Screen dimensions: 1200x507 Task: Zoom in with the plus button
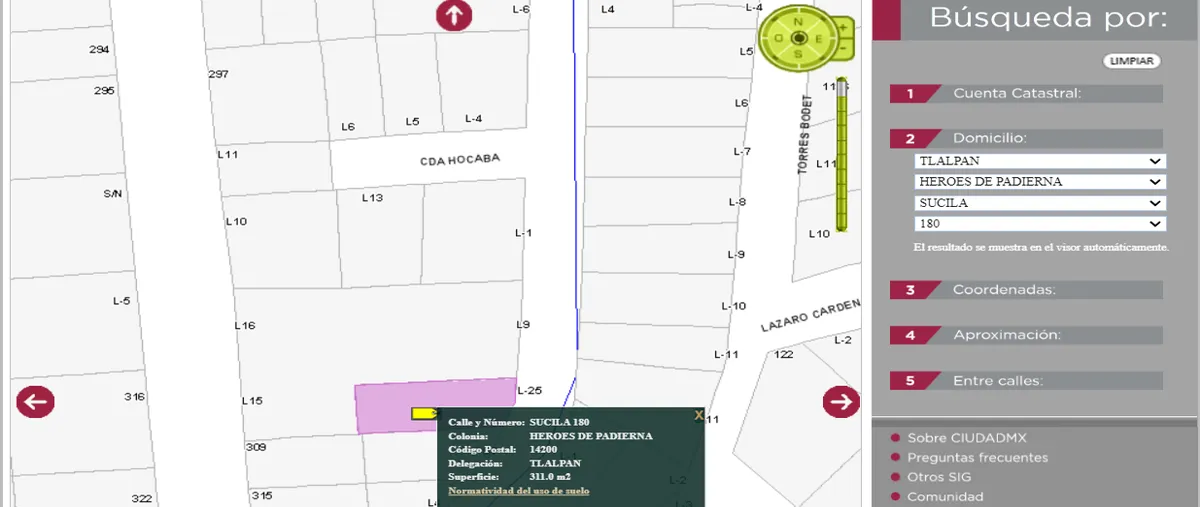coord(843,27)
